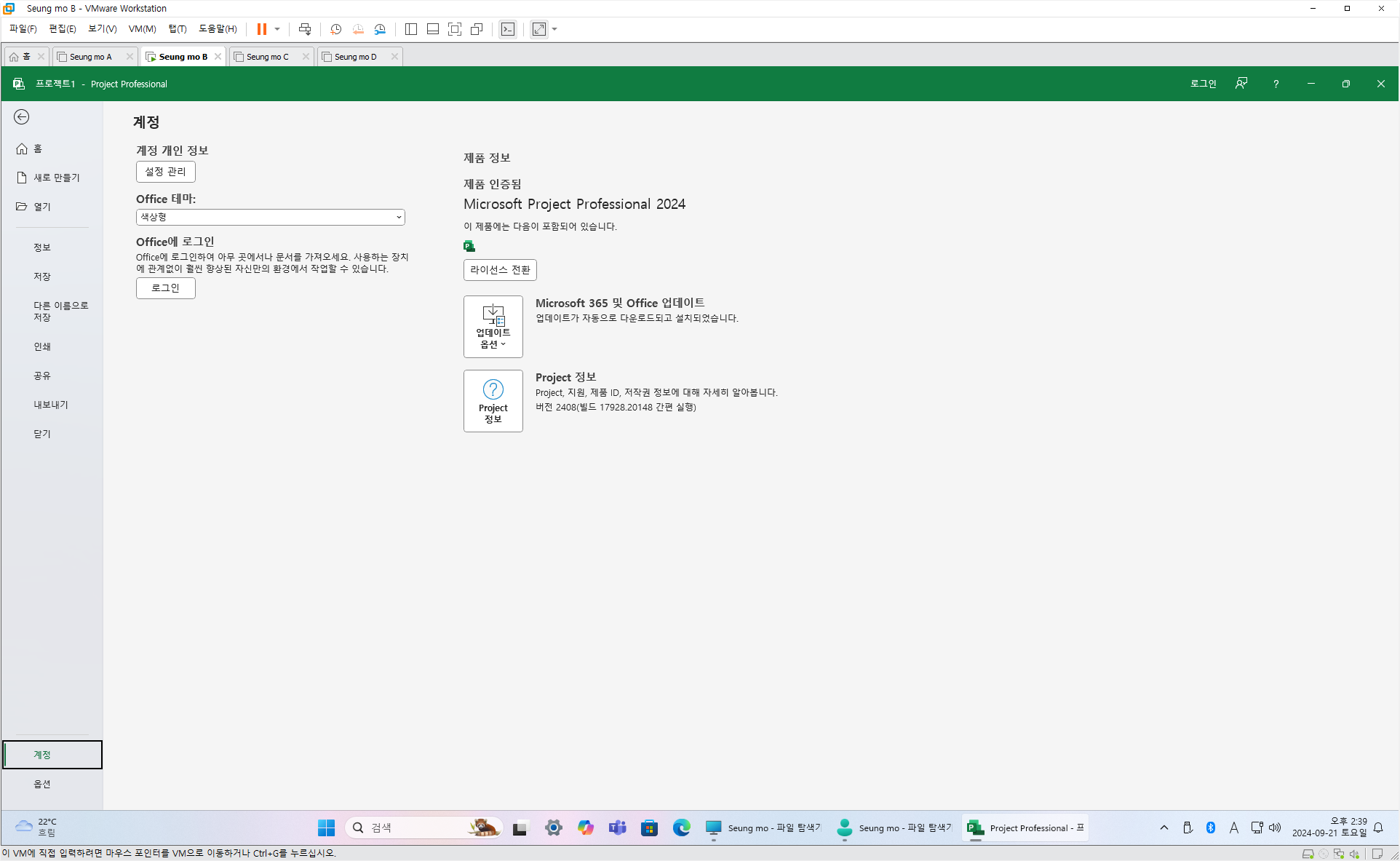The image size is (1400, 861).
Task: Expand the Office theme dropdown
Action: point(270,217)
